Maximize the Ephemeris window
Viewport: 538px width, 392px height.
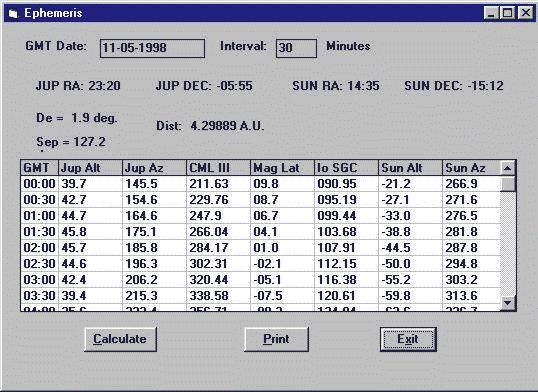click(507, 13)
